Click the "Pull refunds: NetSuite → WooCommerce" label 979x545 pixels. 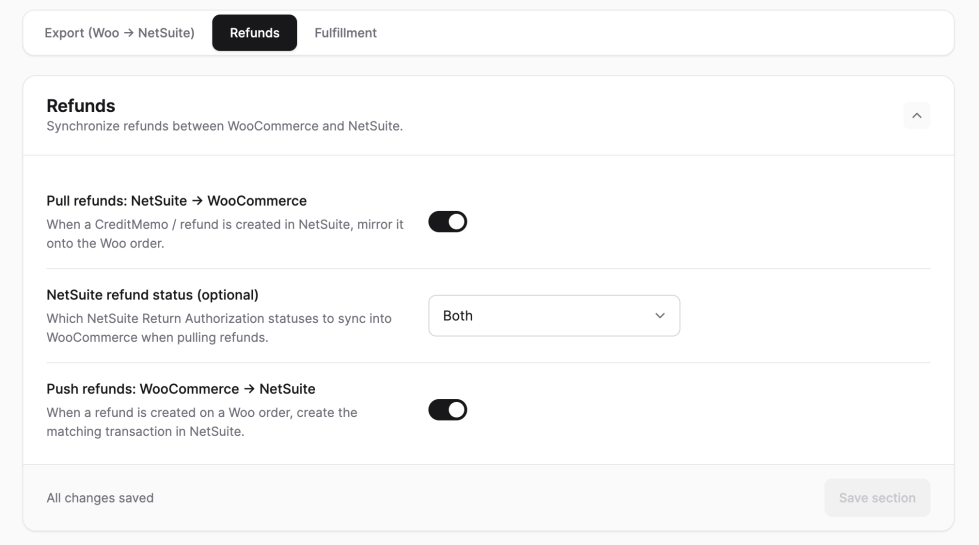pyautogui.click(x=177, y=201)
